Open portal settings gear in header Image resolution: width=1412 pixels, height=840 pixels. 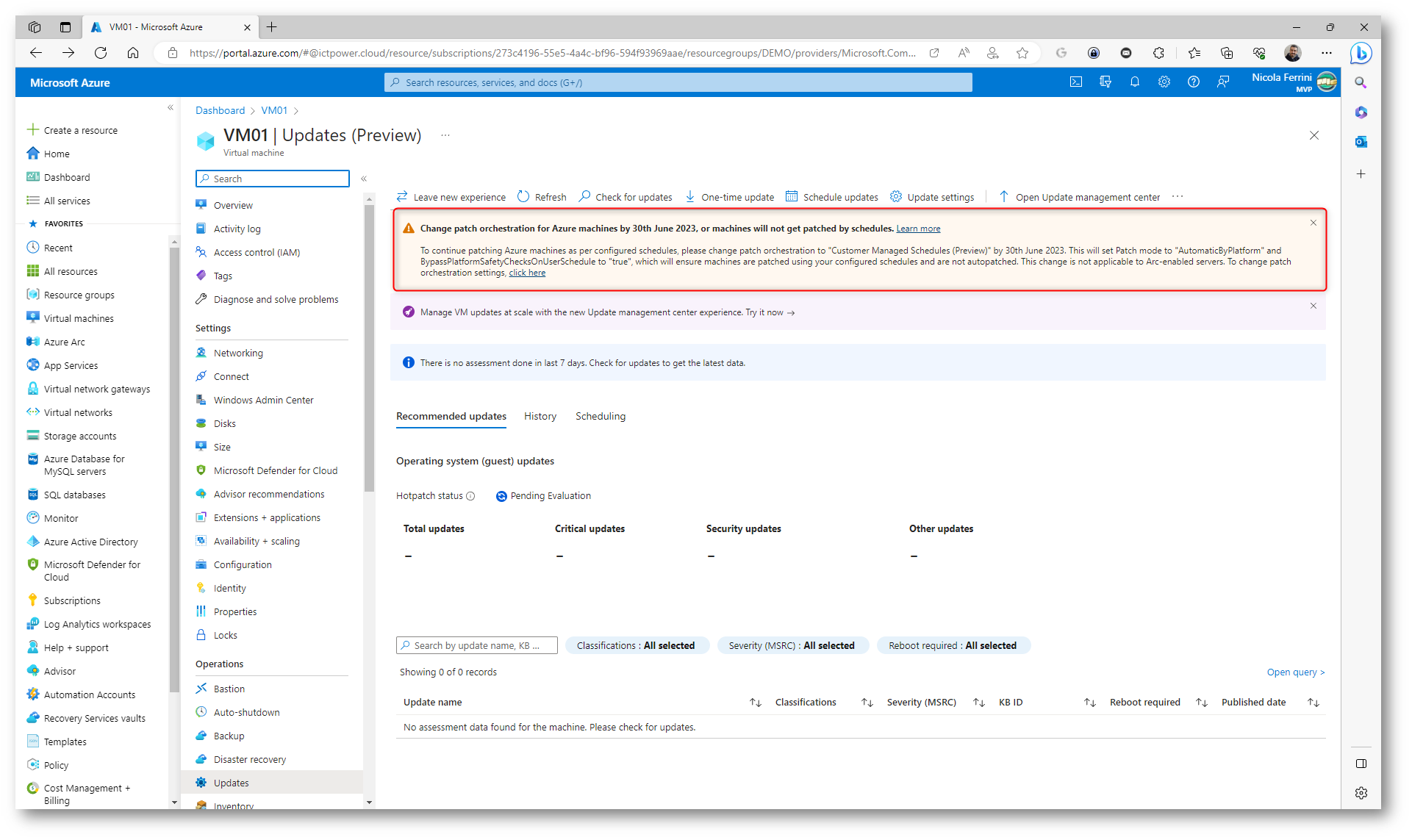click(x=1164, y=82)
